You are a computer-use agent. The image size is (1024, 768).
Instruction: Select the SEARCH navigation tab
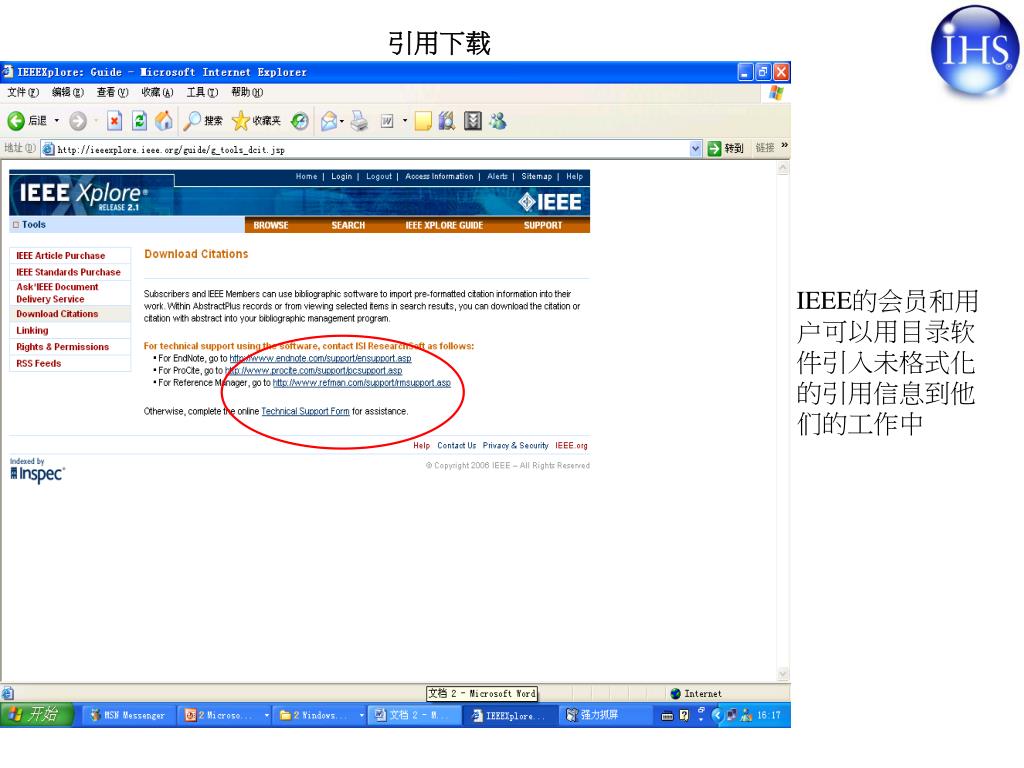(348, 225)
